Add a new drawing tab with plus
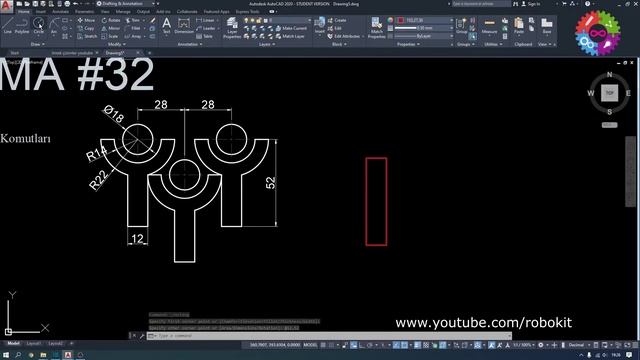 click(x=149, y=53)
